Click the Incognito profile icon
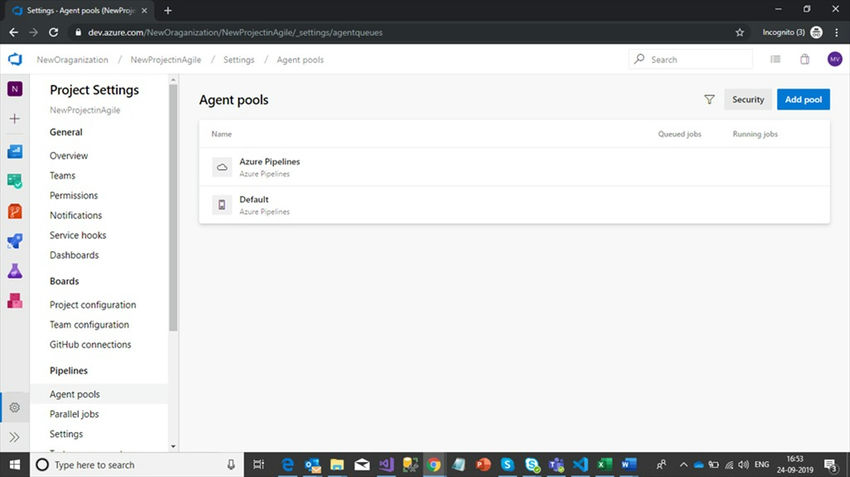This screenshot has width=850, height=477. (816, 33)
